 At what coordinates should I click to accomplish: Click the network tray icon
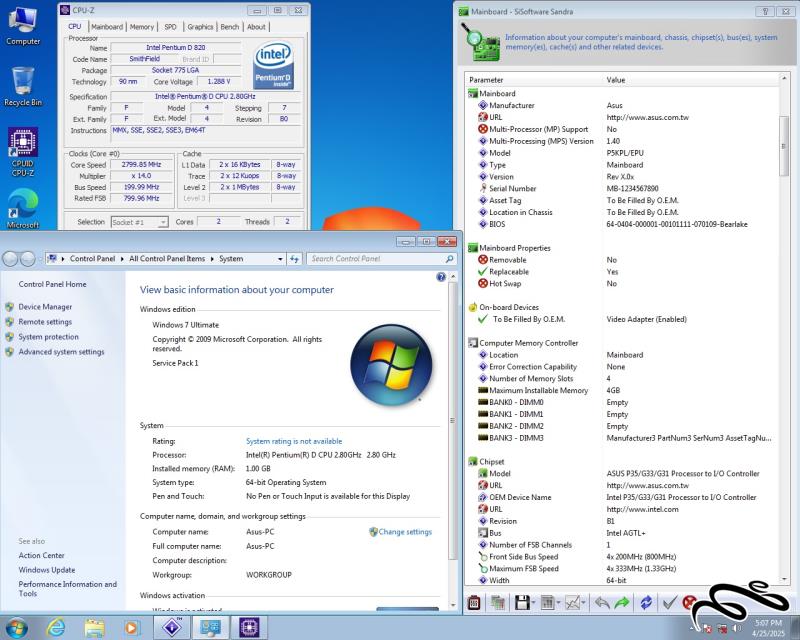tap(722, 629)
